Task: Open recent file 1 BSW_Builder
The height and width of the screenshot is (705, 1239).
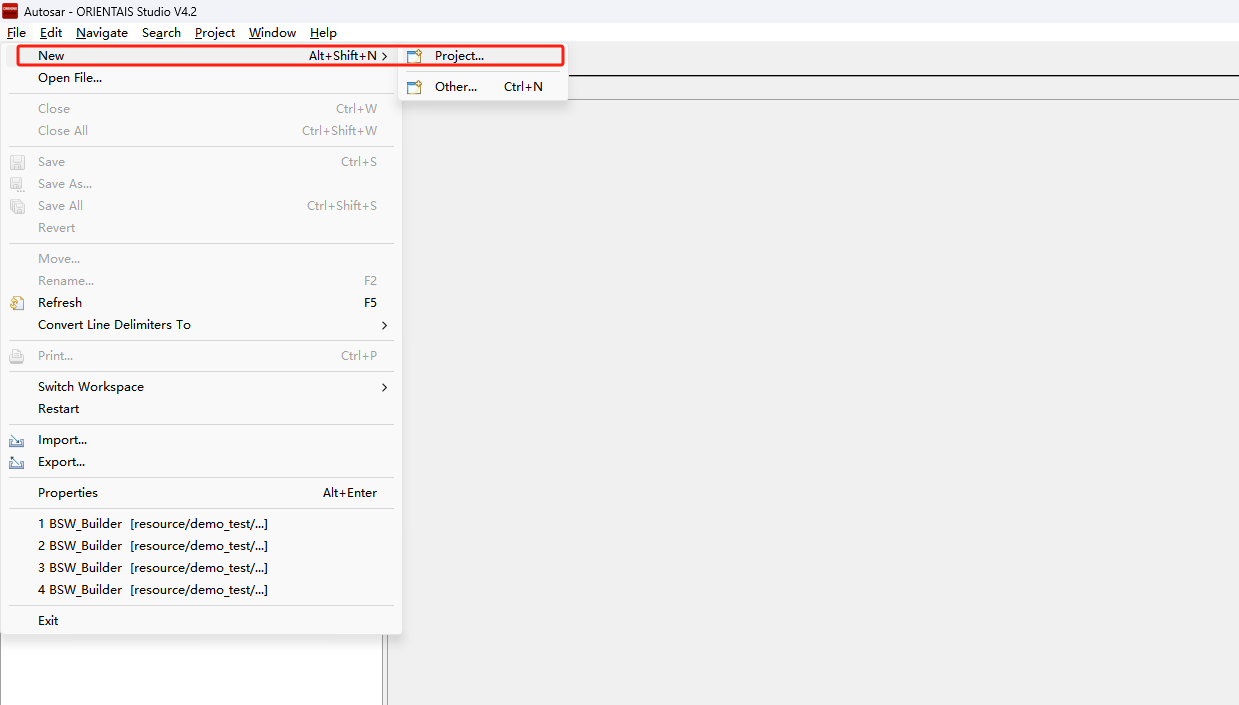Action: click(x=152, y=524)
